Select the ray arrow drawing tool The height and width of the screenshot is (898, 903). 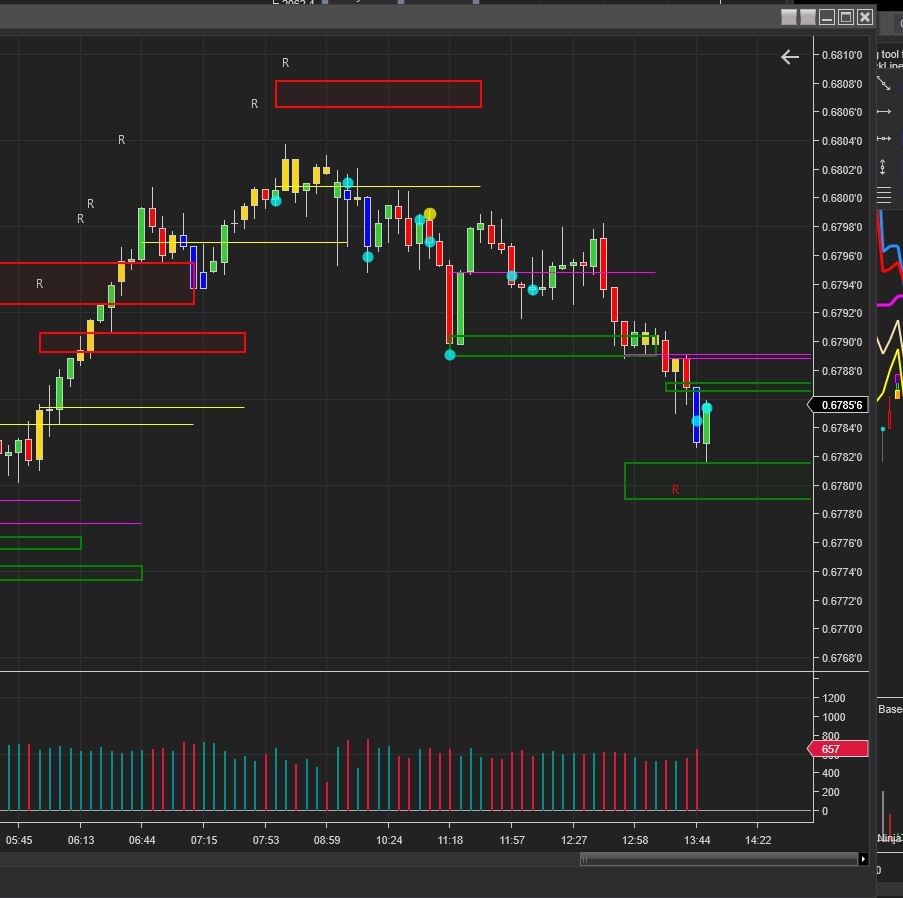click(884, 111)
